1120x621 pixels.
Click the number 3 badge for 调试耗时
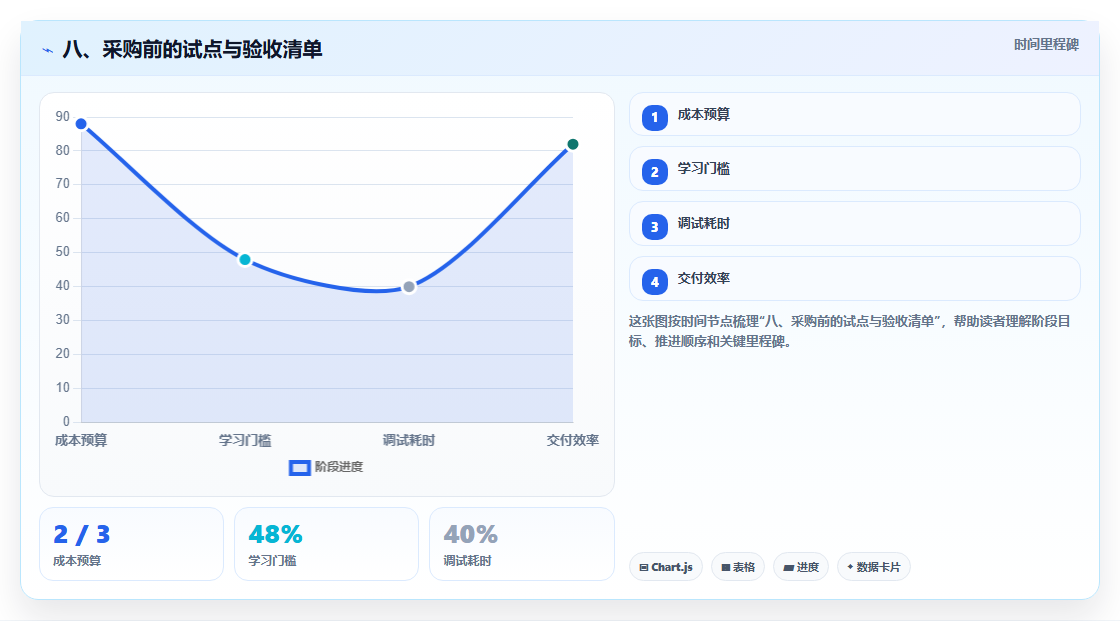coord(654,227)
